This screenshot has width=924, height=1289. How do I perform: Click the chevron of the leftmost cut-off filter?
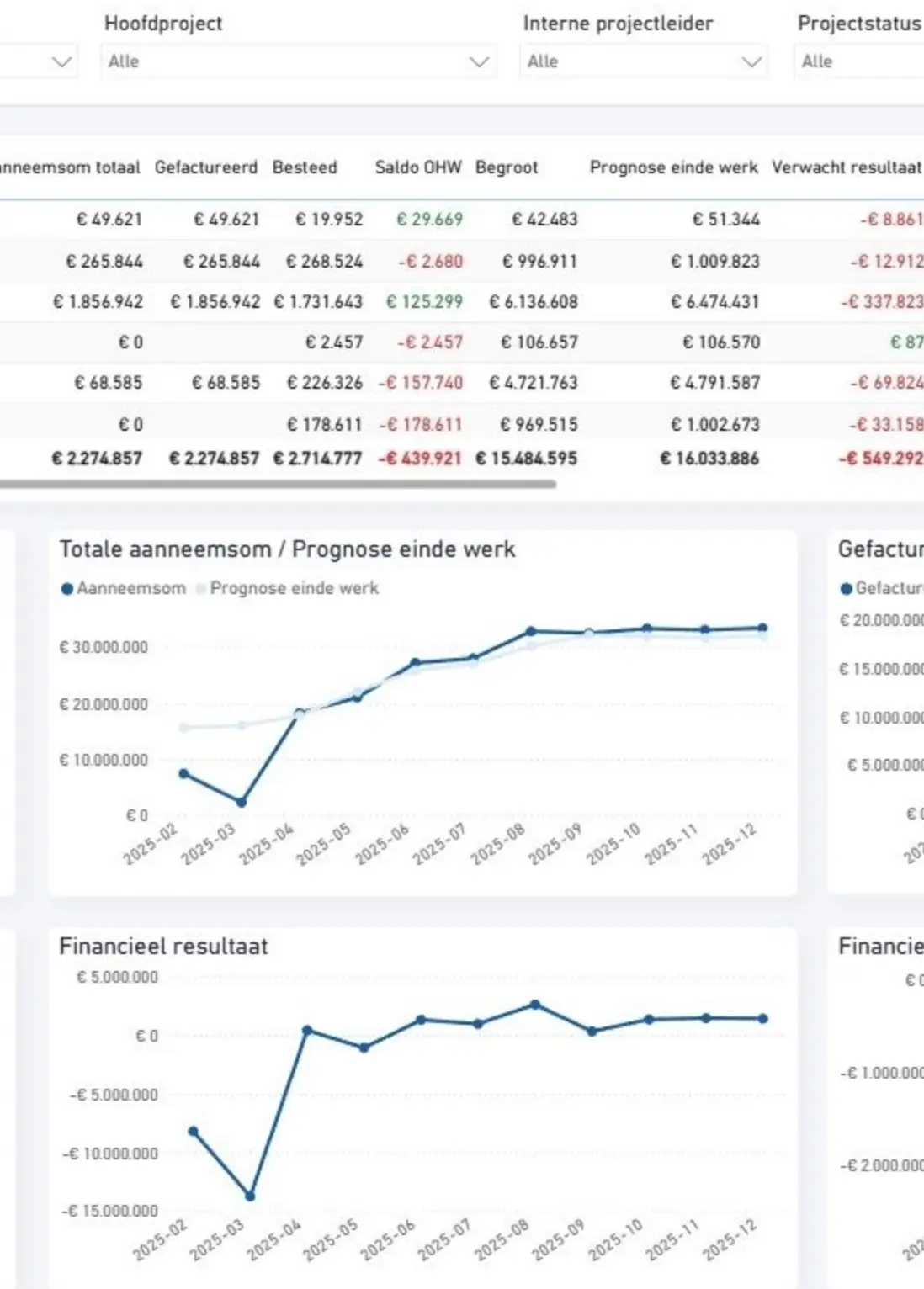(x=61, y=61)
